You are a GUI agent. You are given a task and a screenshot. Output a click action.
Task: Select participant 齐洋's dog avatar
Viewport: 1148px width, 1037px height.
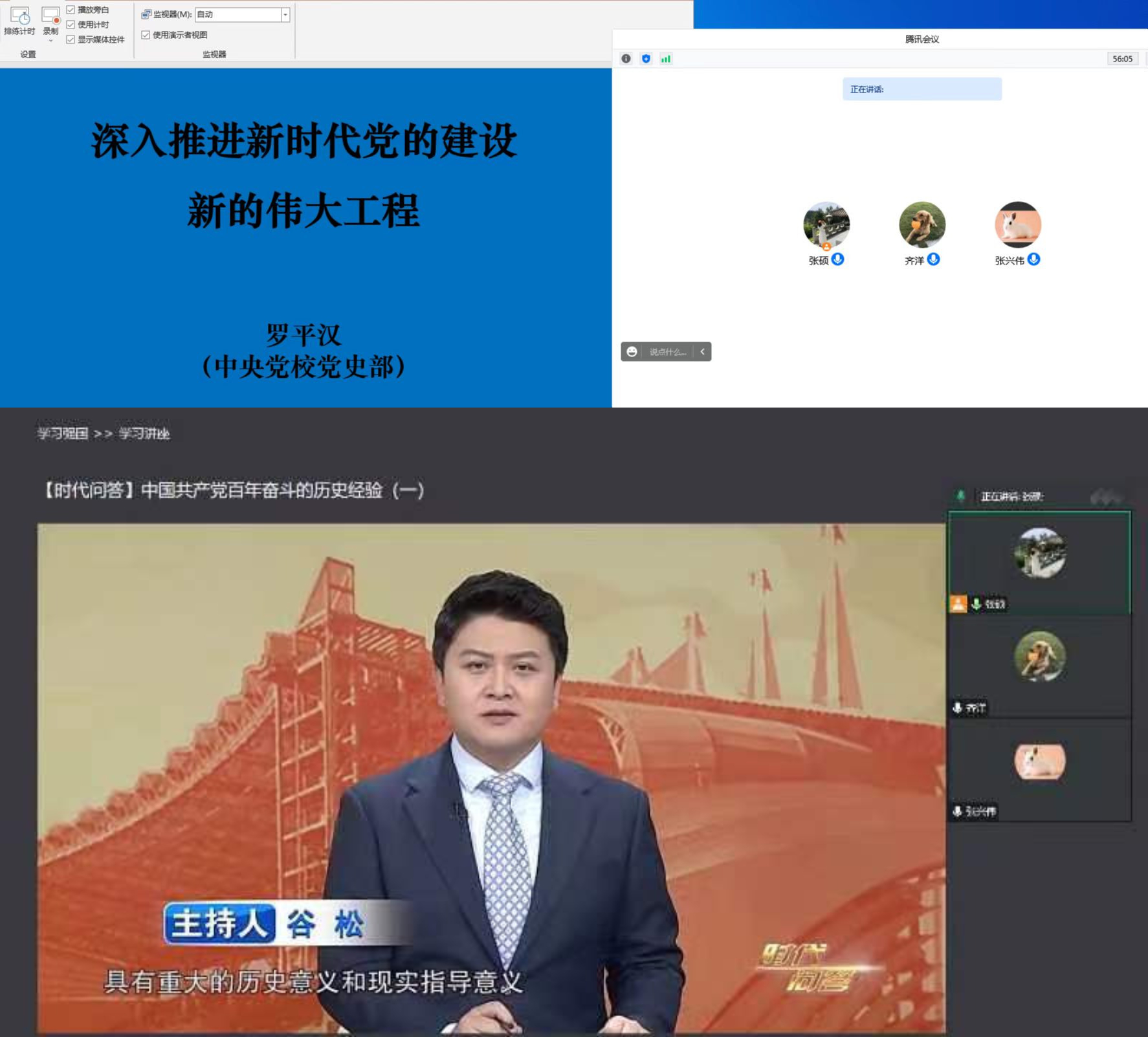click(x=922, y=225)
